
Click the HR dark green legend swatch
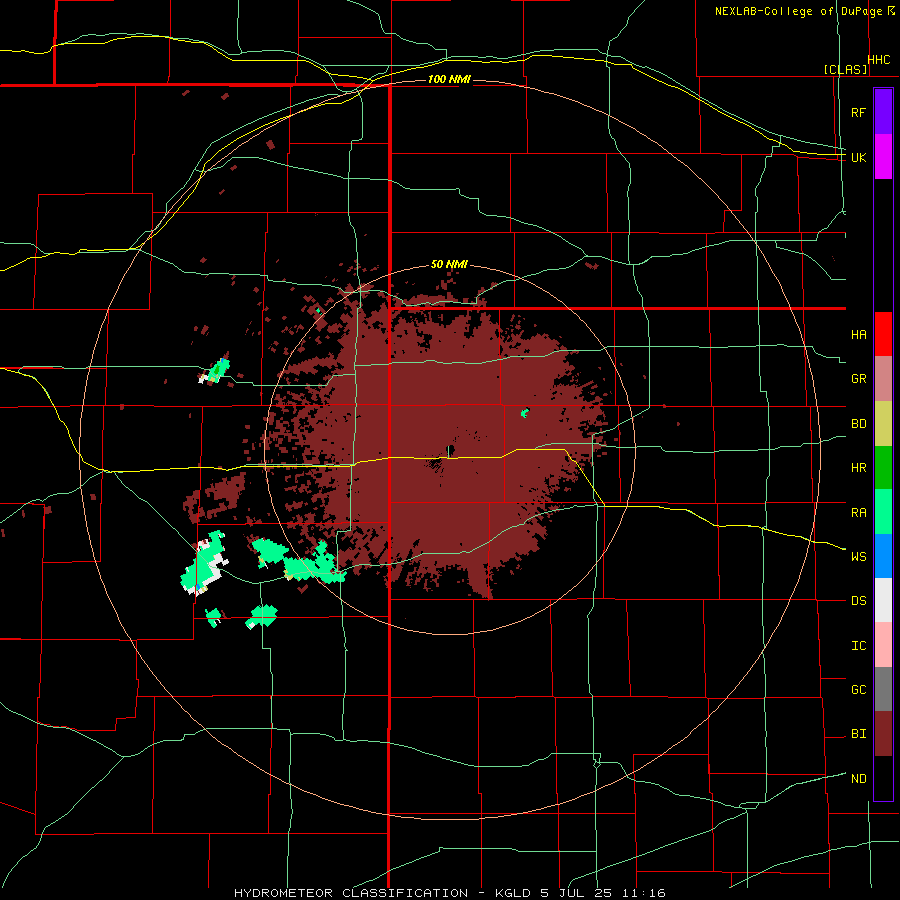(883, 468)
